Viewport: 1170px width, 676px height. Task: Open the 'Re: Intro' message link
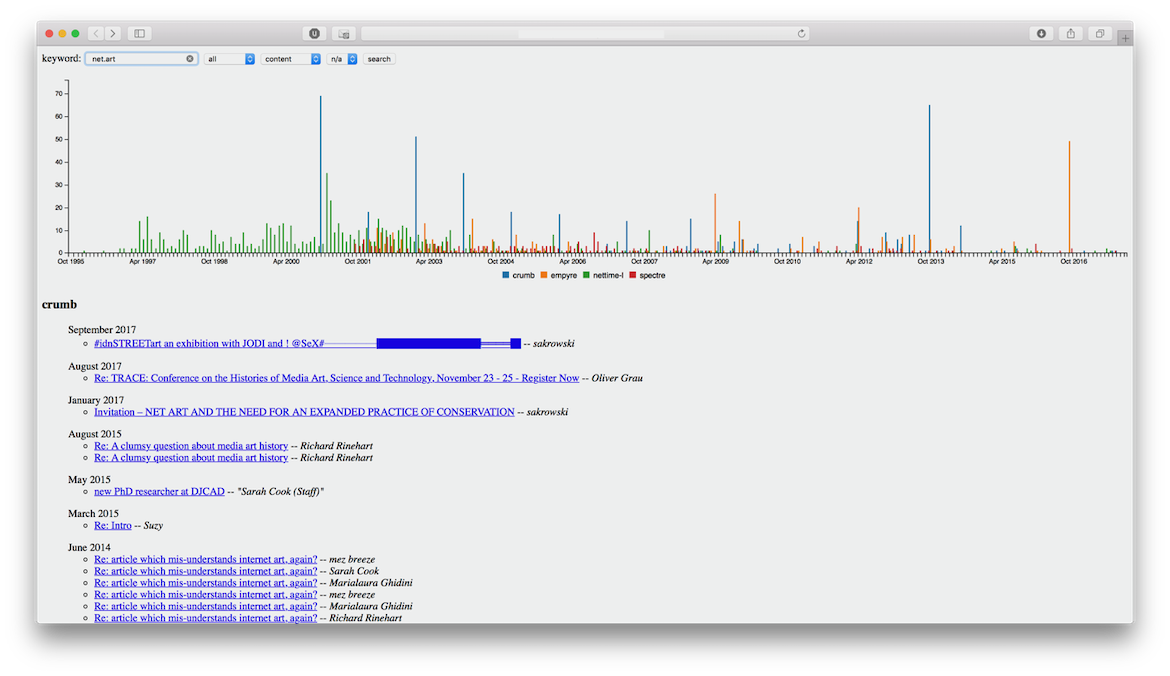pos(113,525)
